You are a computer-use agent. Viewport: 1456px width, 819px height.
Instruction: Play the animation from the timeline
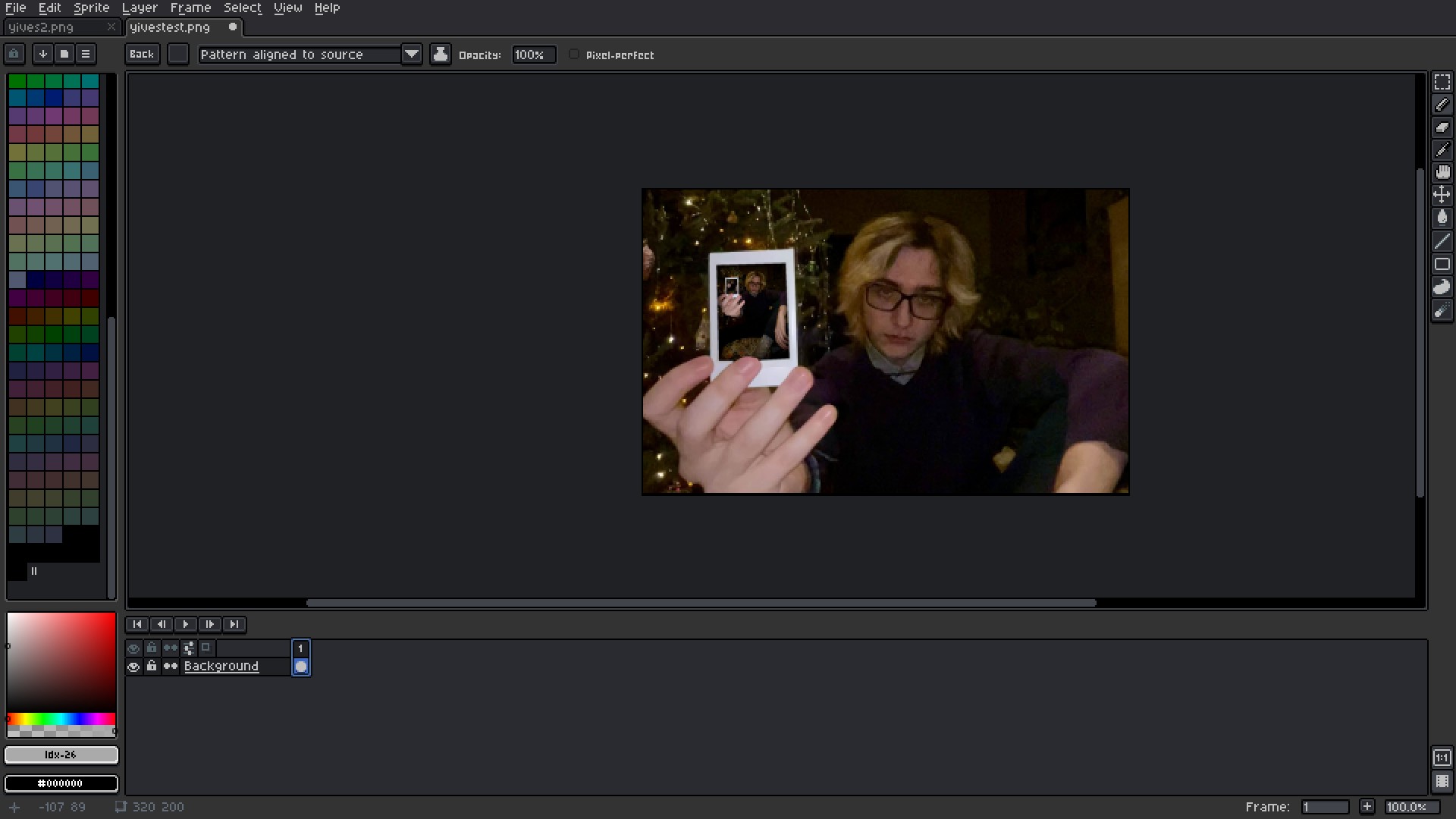[185, 624]
